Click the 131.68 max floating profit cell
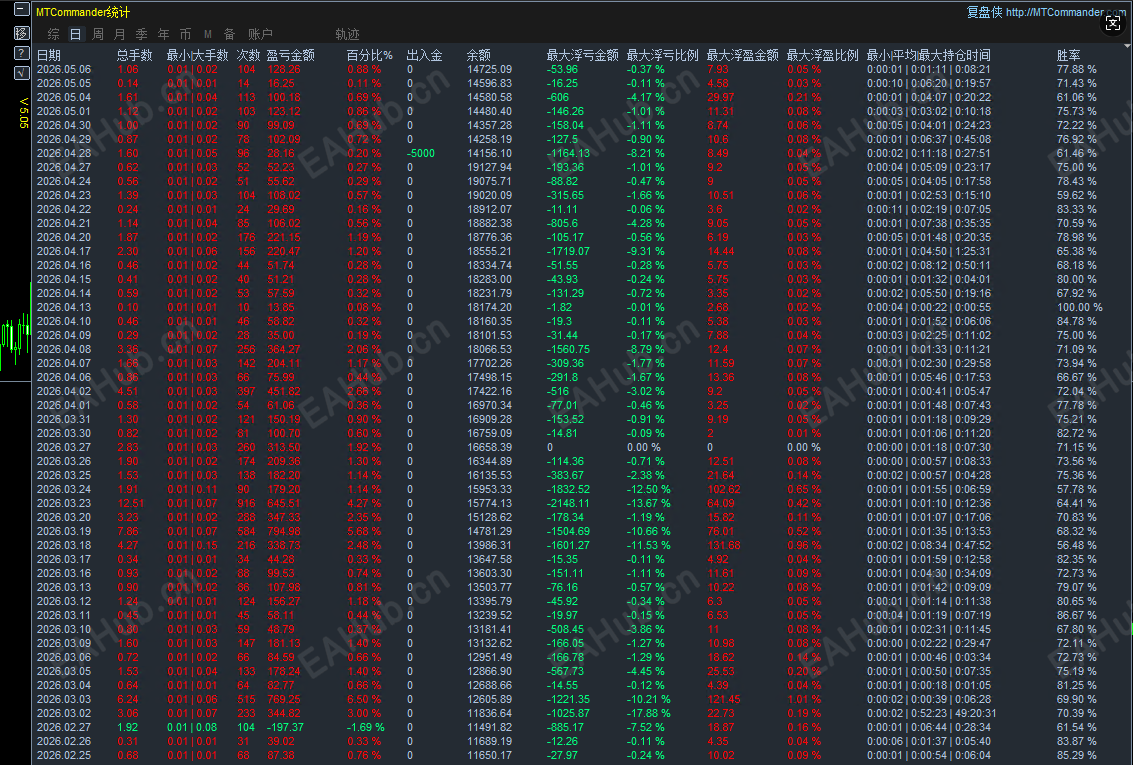The height and width of the screenshot is (766, 1133). [724, 545]
